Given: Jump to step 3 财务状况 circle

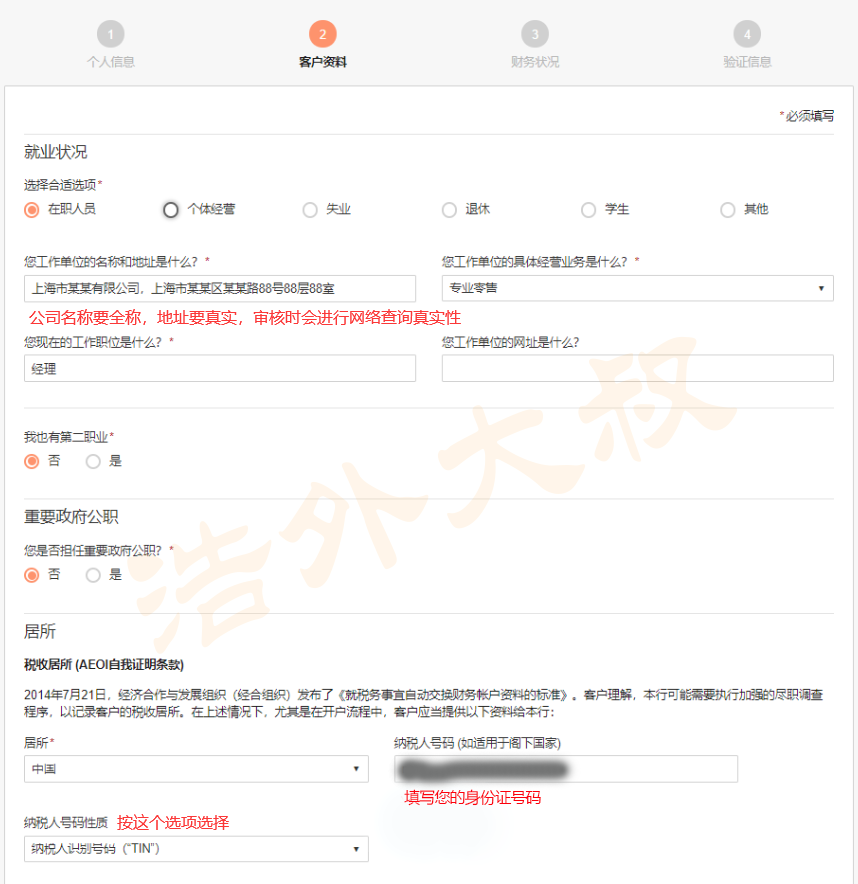Looking at the screenshot, I should pos(535,34).
